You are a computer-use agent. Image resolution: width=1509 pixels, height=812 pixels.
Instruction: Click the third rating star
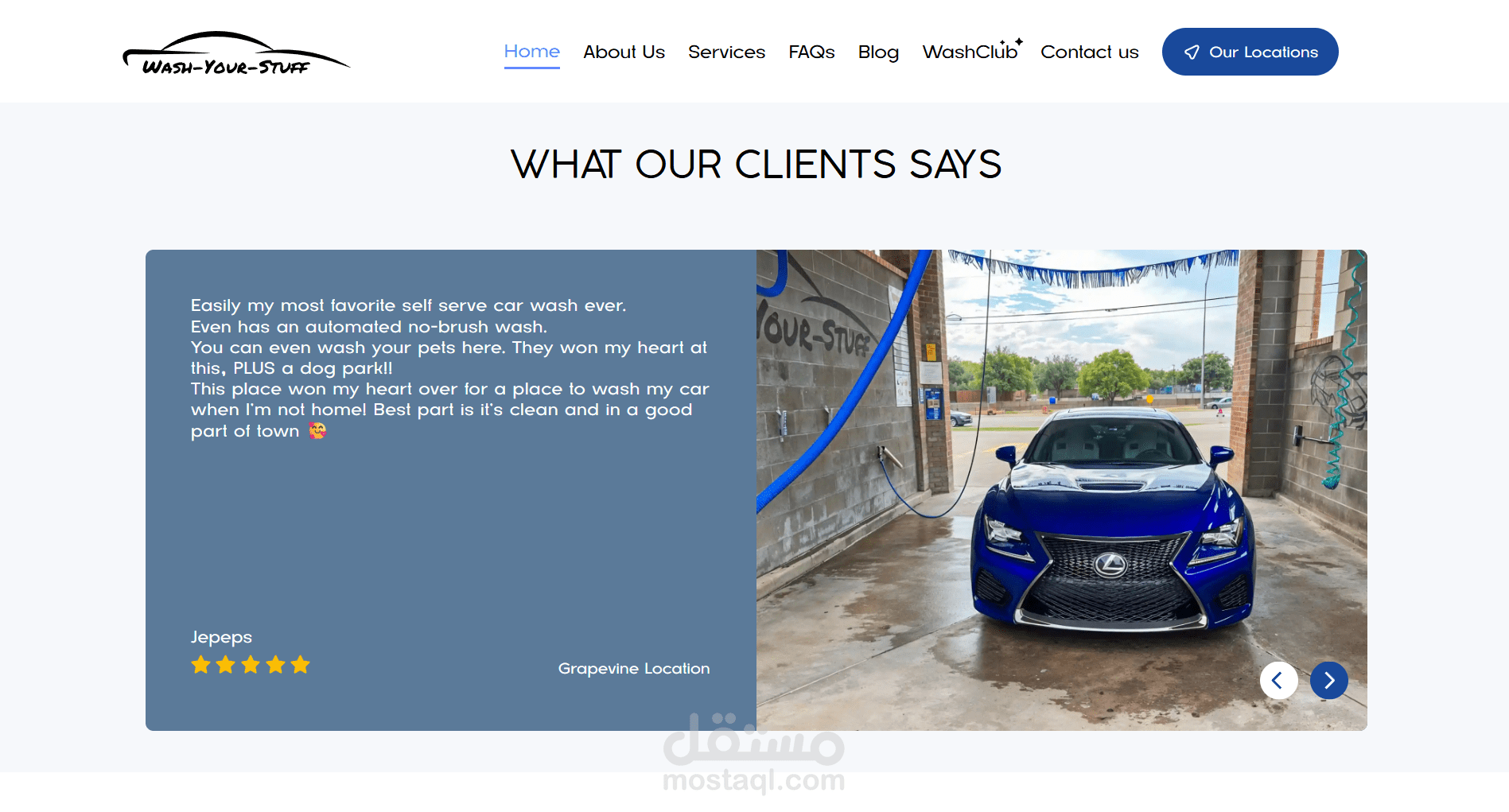pyautogui.click(x=251, y=665)
